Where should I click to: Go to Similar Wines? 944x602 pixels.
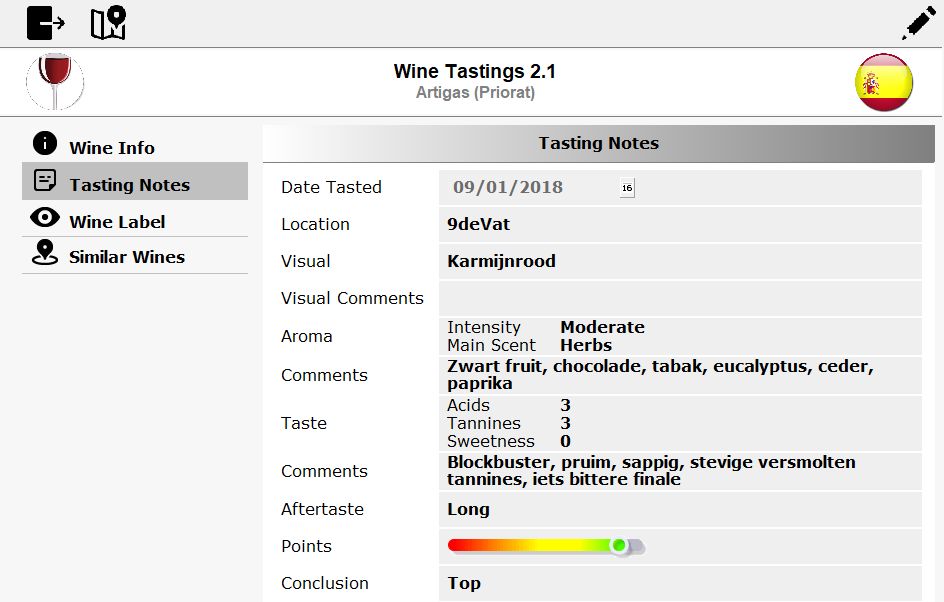click(x=135, y=255)
